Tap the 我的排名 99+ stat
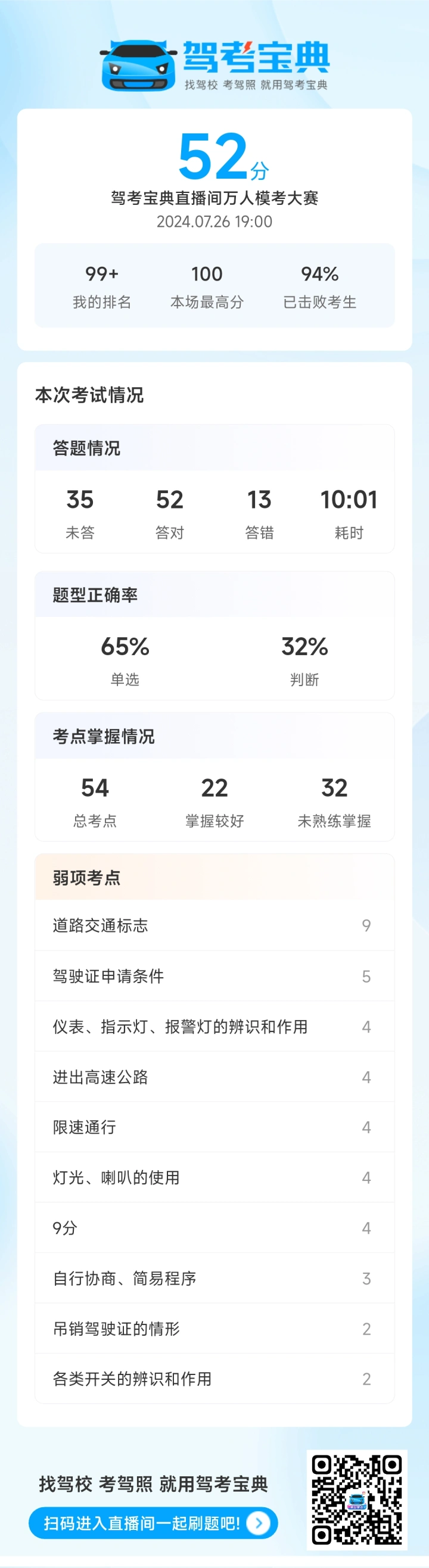The height and width of the screenshot is (1568, 429). click(102, 286)
